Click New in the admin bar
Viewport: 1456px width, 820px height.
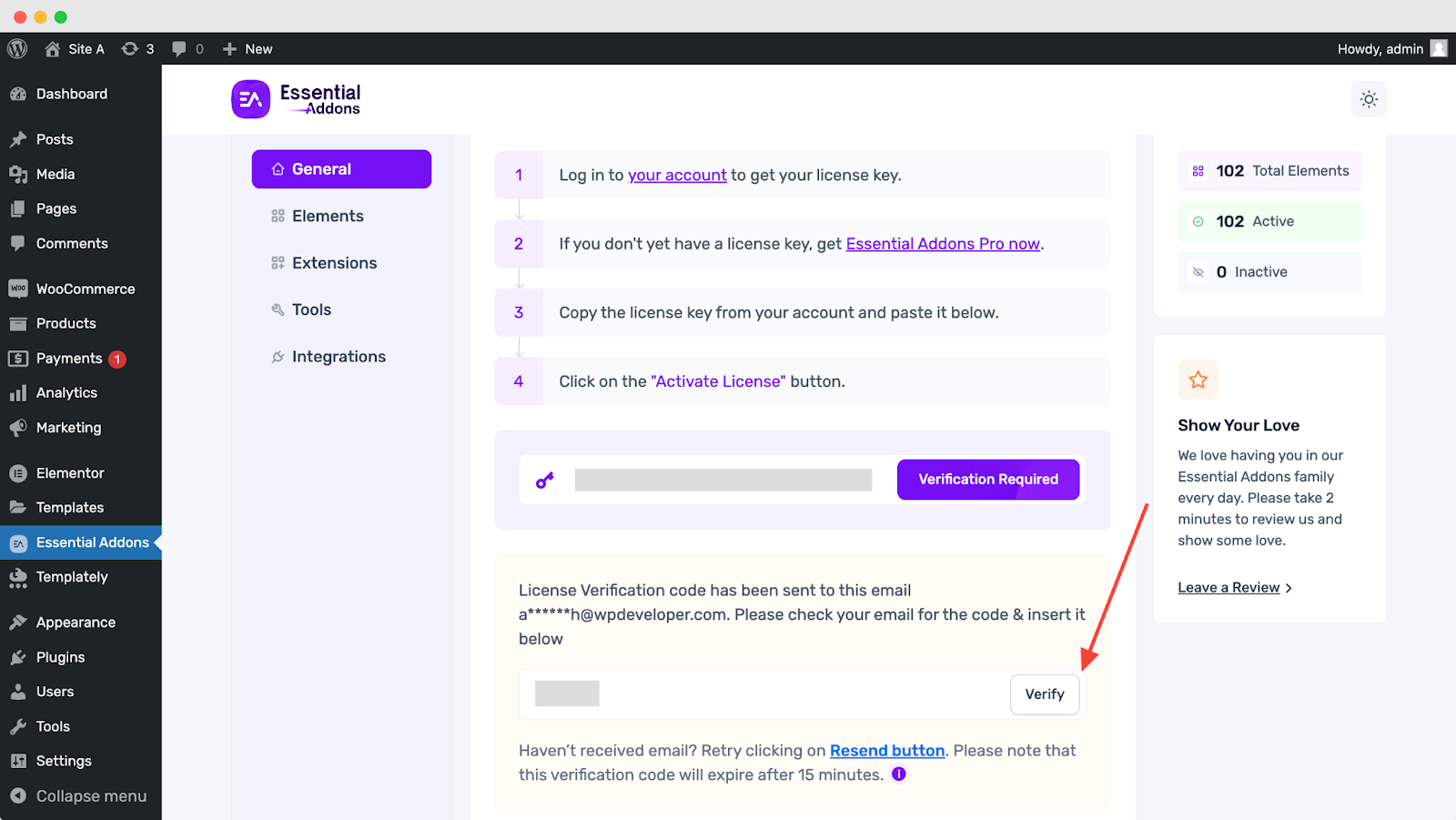pyautogui.click(x=248, y=49)
